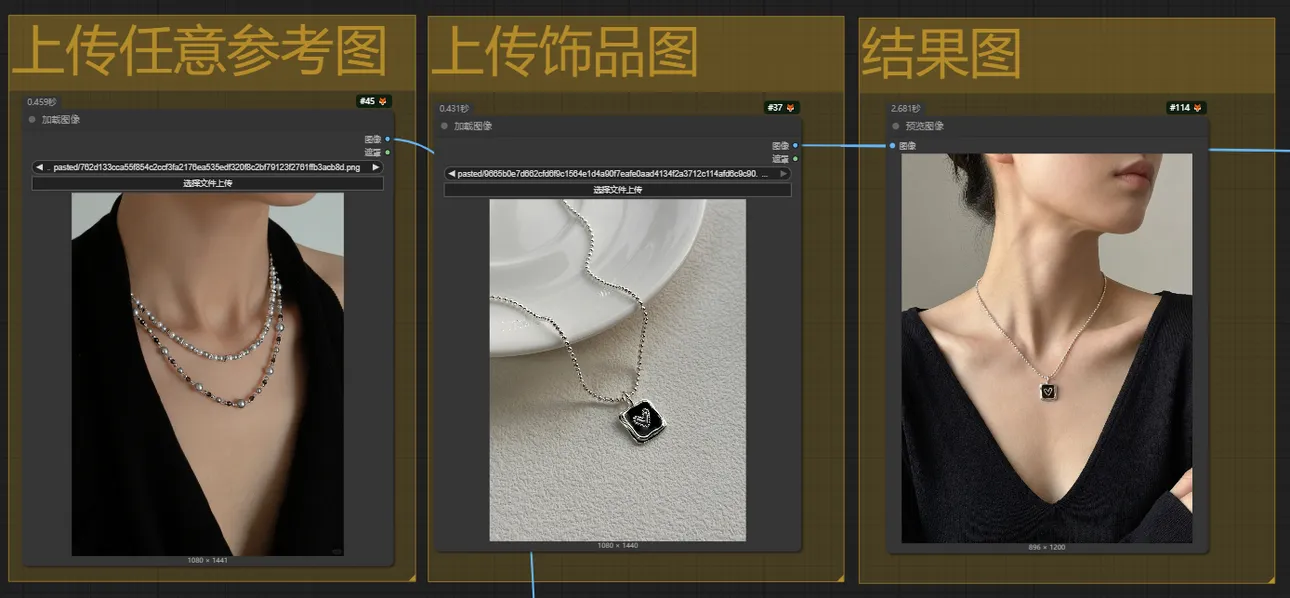Screen dimensions: 1290x598
Task: Click the 图像 input port on the 预览图像 node
Action: [892, 146]
